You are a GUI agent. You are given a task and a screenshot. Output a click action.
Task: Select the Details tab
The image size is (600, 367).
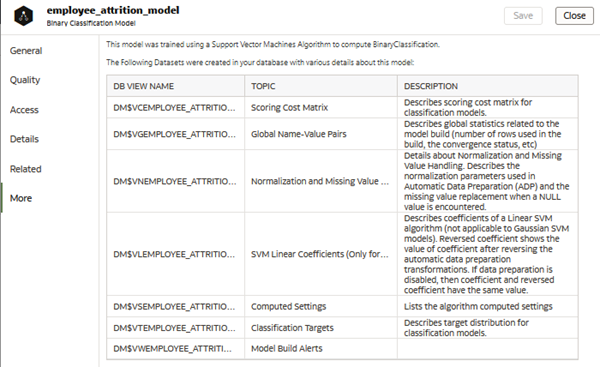point(24,139)
